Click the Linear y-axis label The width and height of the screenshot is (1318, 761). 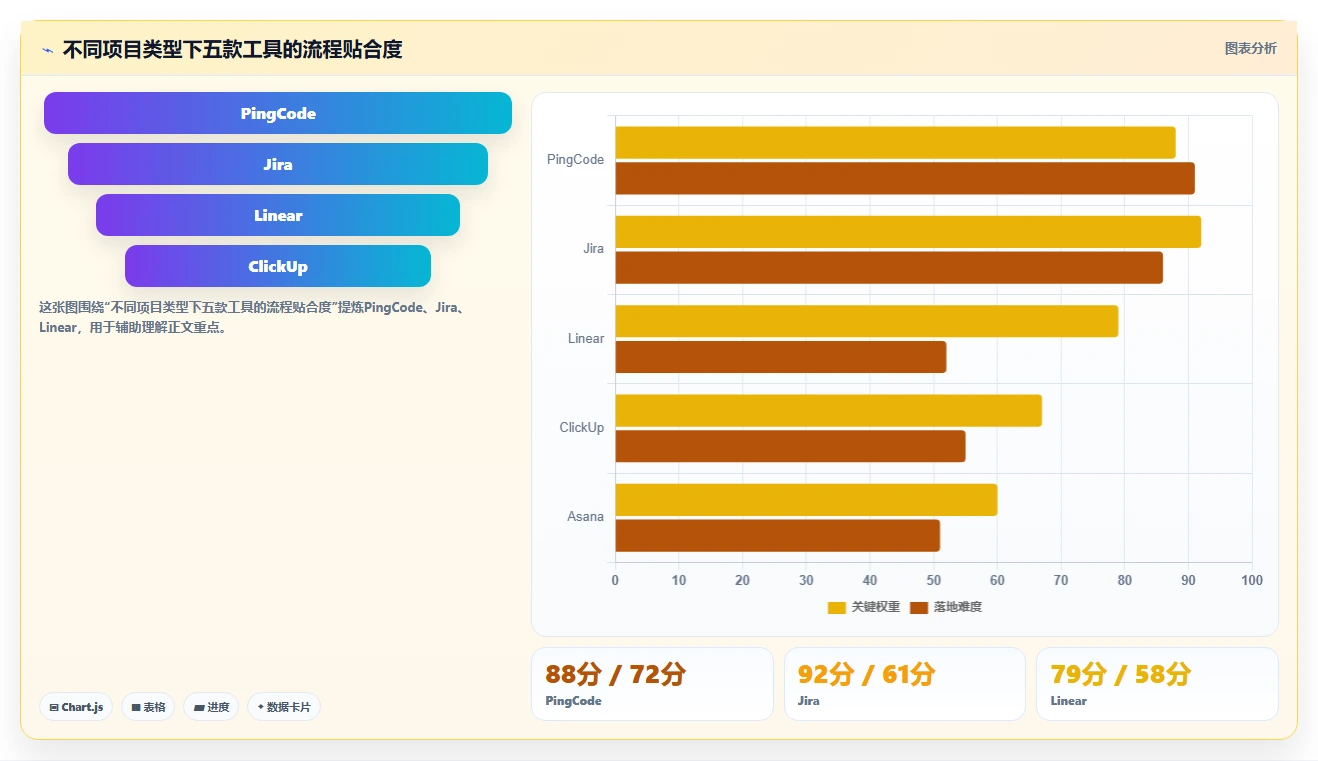click(x=586, y=338)
